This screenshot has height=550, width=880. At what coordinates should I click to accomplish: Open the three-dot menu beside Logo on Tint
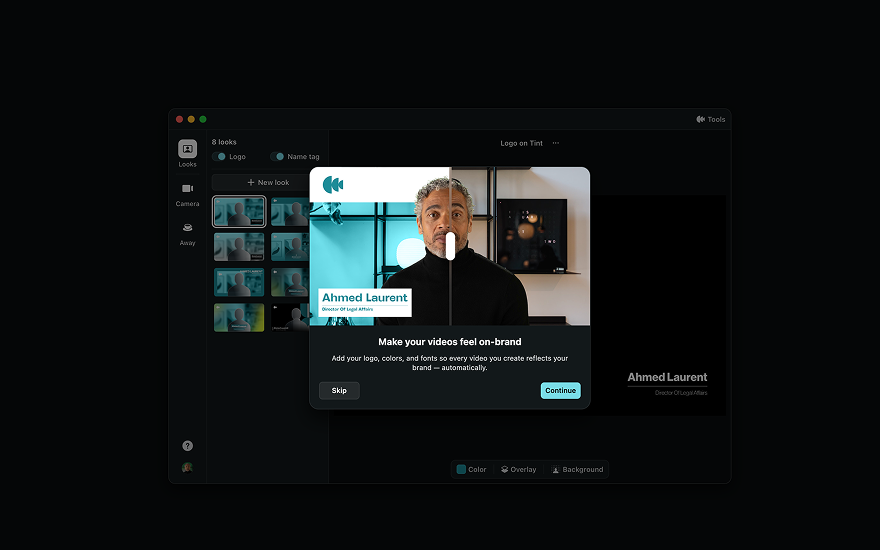click(x=556, y=143)
